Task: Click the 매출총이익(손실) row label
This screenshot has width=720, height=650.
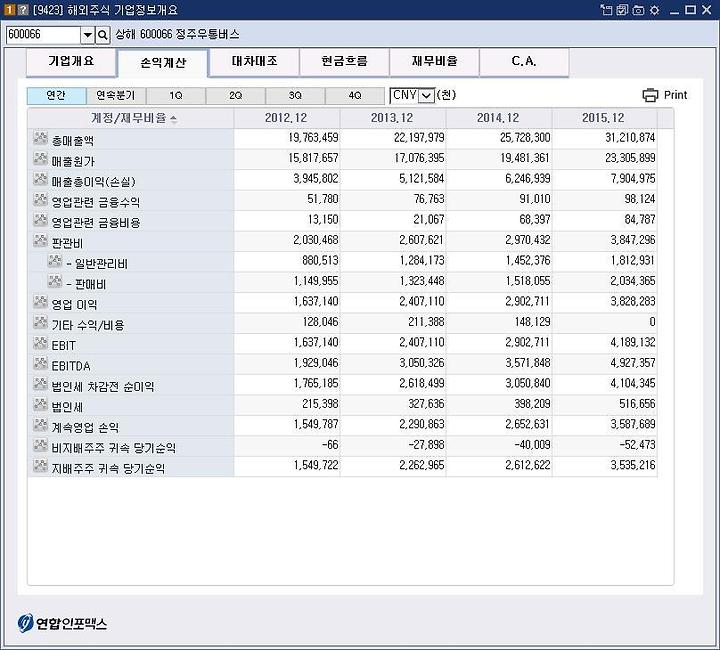Action: [94, 182]
